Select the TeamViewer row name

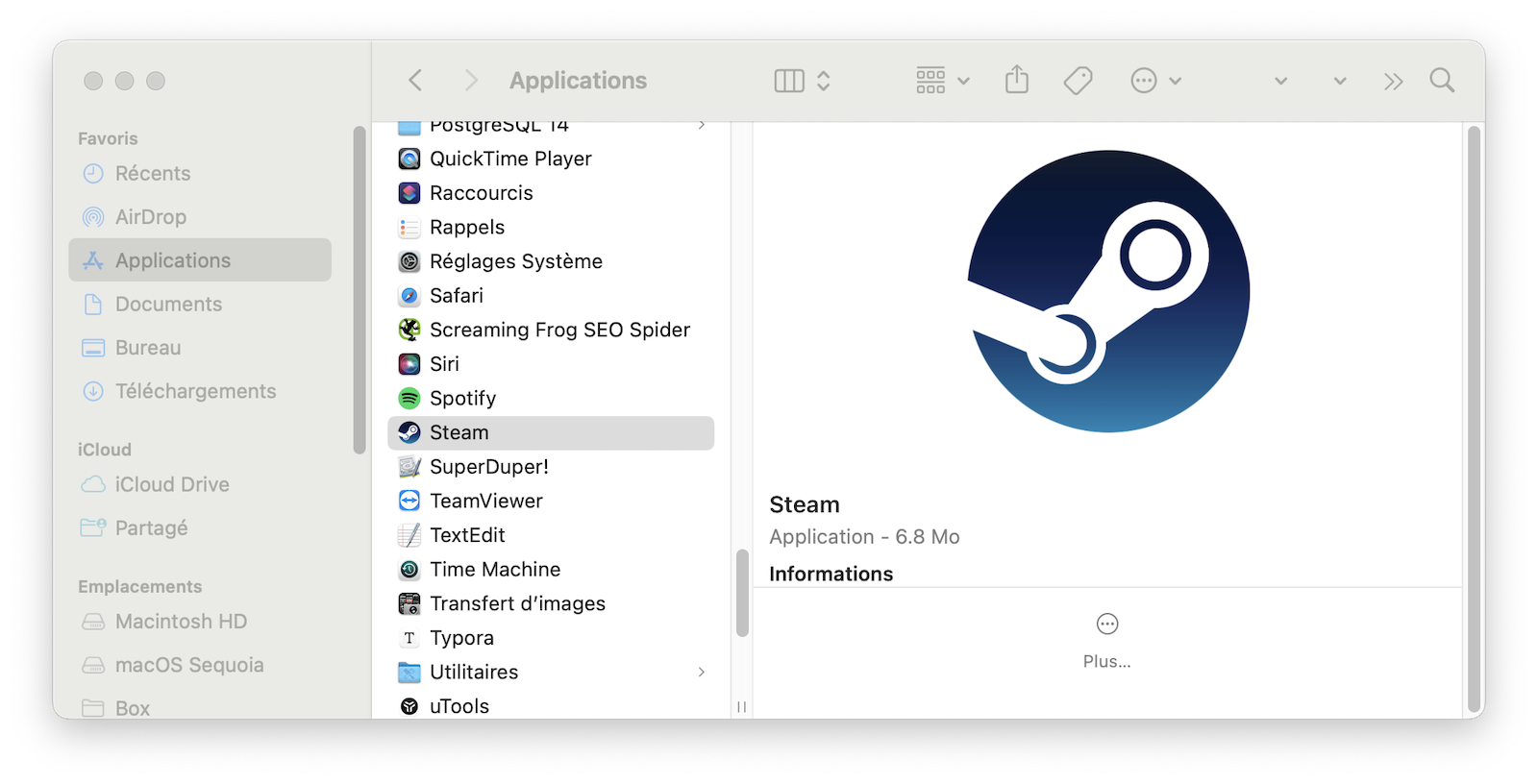(x=486, y=501)
